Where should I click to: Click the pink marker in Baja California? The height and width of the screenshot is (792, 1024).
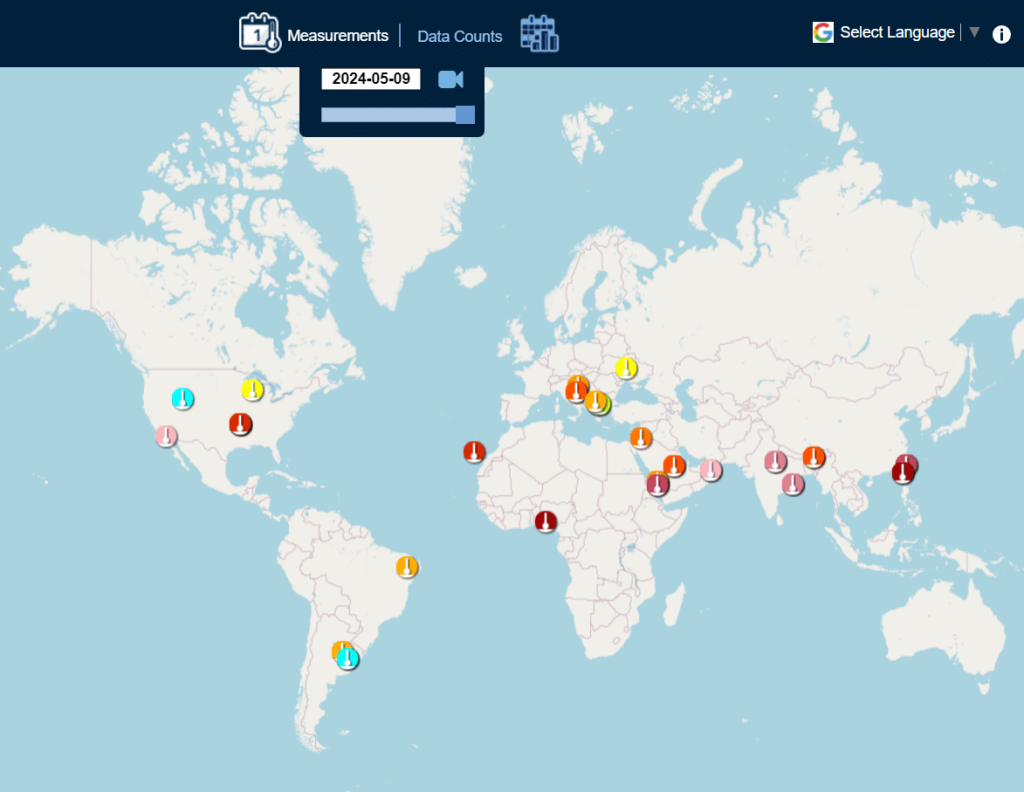166,436
